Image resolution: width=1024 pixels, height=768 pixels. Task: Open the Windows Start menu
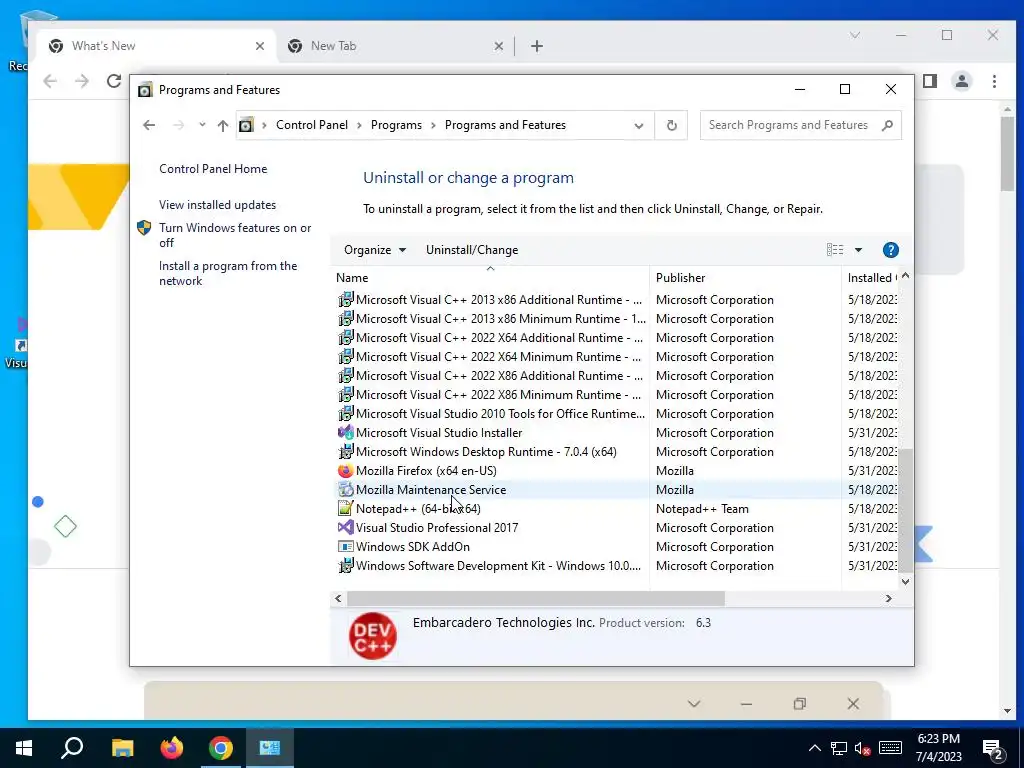(24, 748)
